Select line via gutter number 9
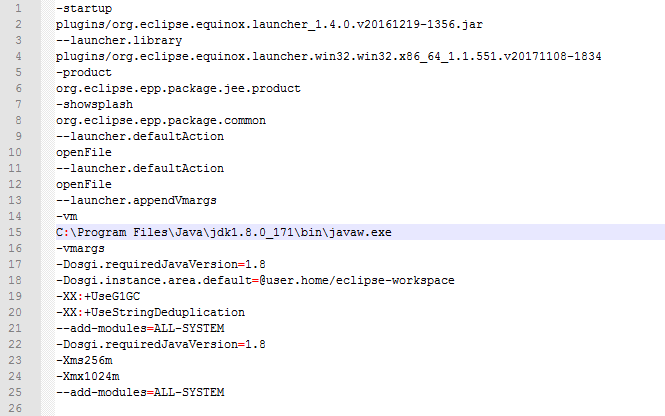Screen dimensions: 665x416 tap(18, 137)
